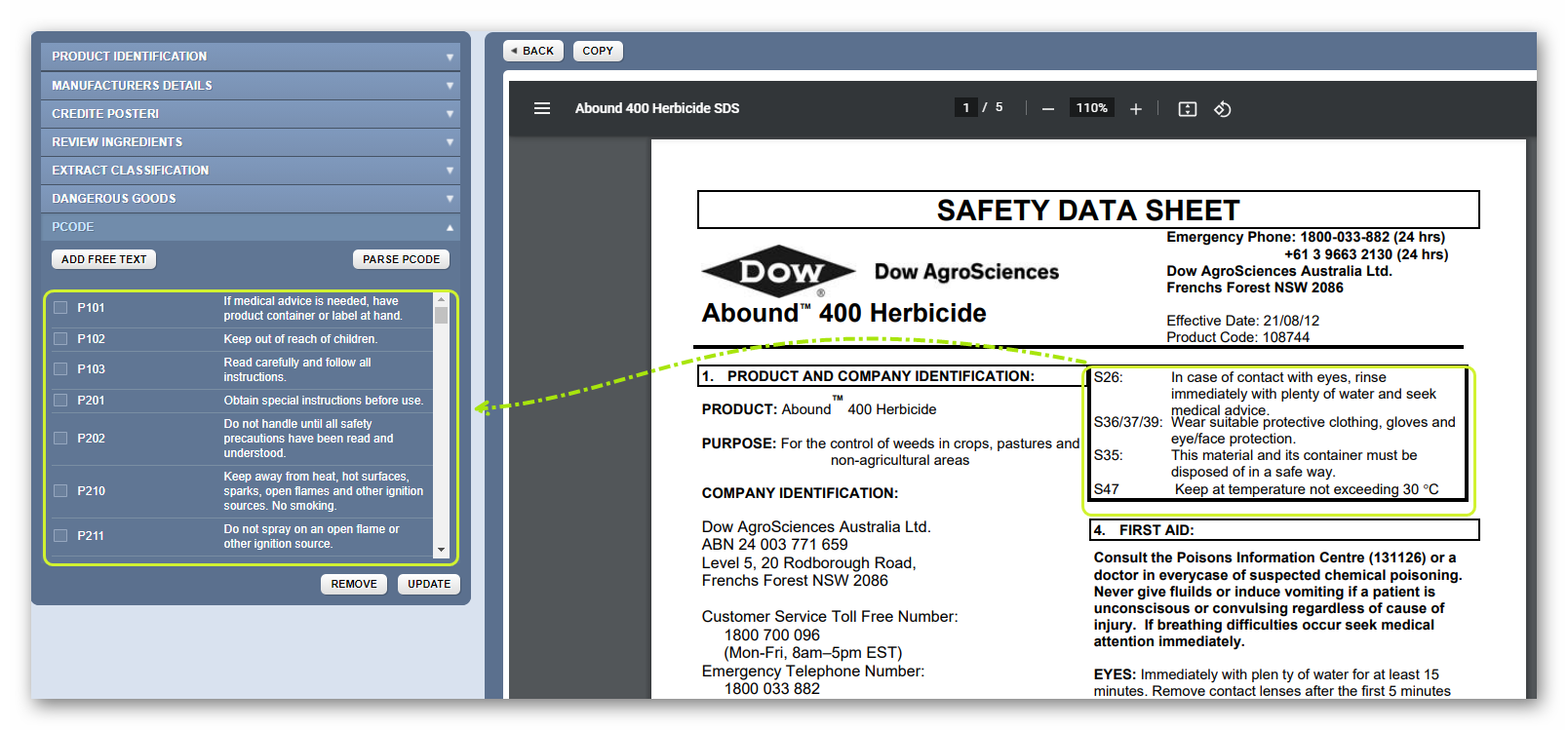
Task: Click the PCODE list scroll up arrow
Action: (442, 300)
